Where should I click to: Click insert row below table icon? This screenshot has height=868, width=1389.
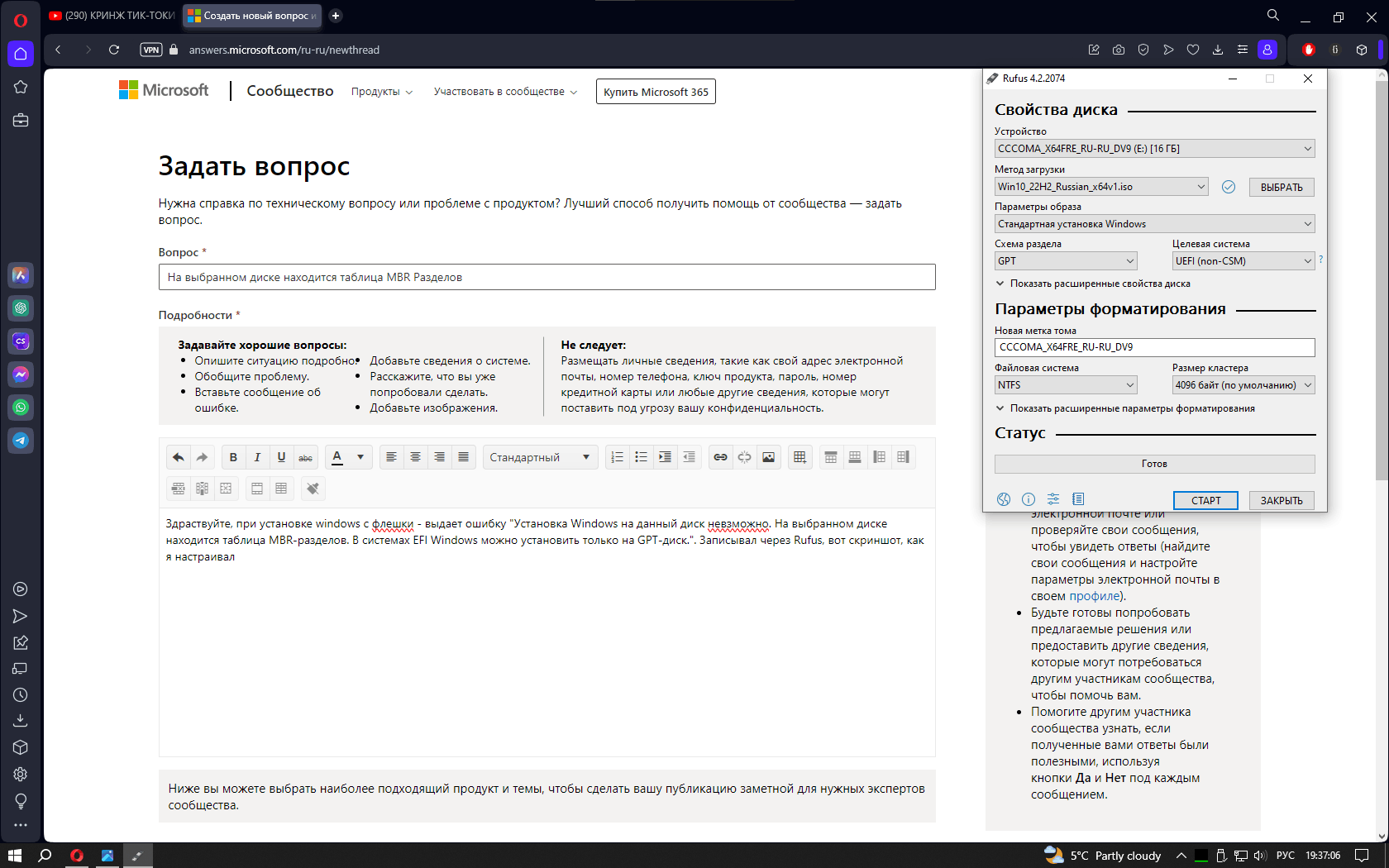pos(855,457)
